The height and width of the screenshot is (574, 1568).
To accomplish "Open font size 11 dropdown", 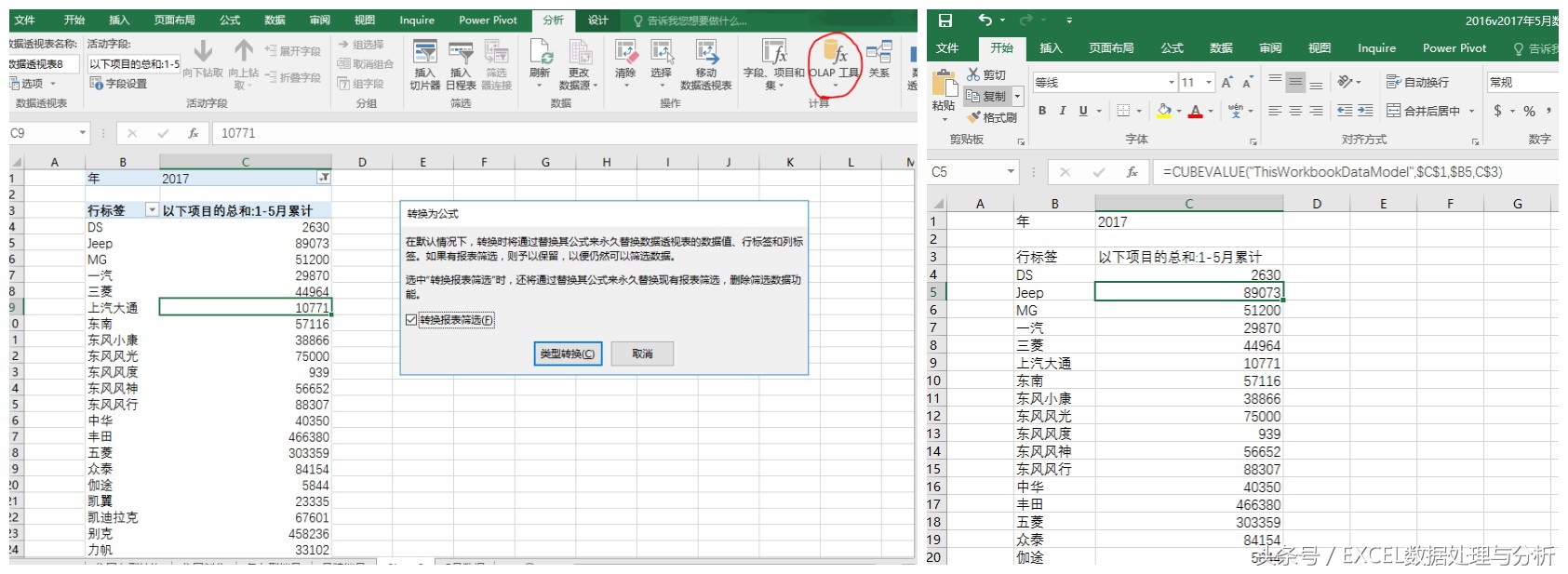I will tap(1209, 83).
